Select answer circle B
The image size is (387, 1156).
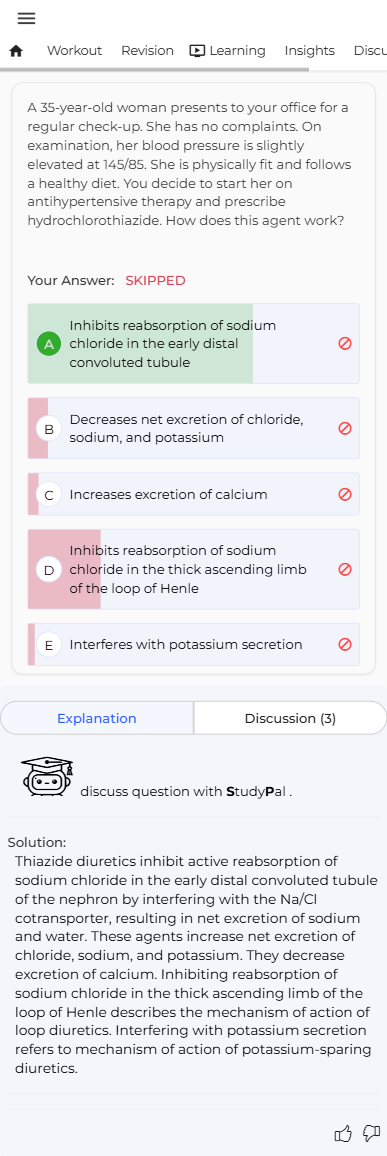pos(49,428)
